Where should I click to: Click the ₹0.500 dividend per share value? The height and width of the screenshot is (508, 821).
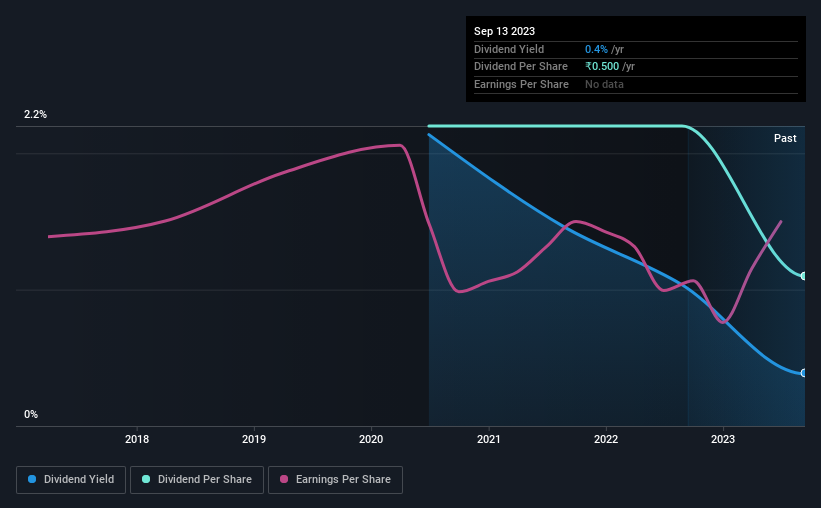(x=602, y=67)
